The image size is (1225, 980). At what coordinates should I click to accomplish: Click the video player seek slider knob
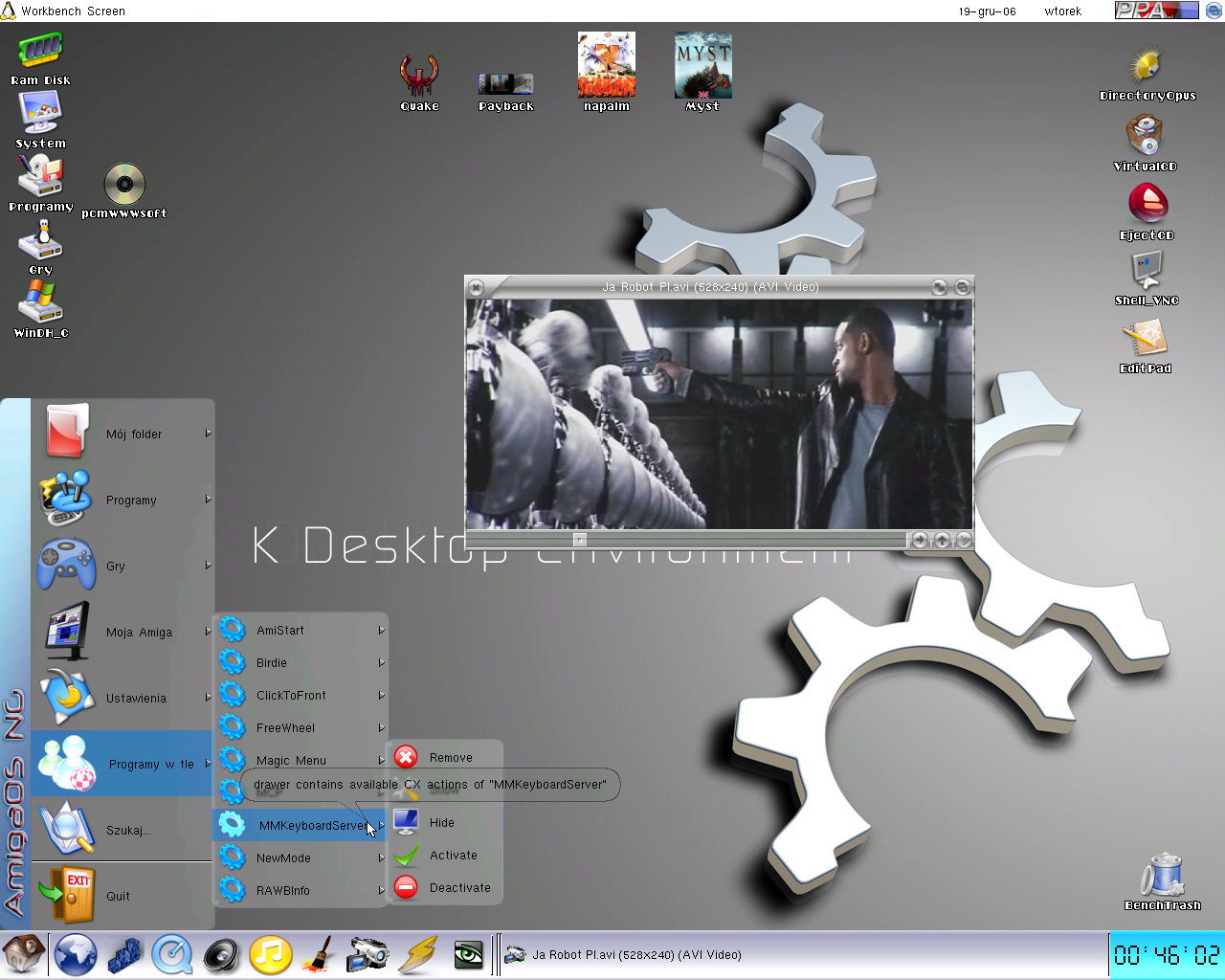click(579, 540)
